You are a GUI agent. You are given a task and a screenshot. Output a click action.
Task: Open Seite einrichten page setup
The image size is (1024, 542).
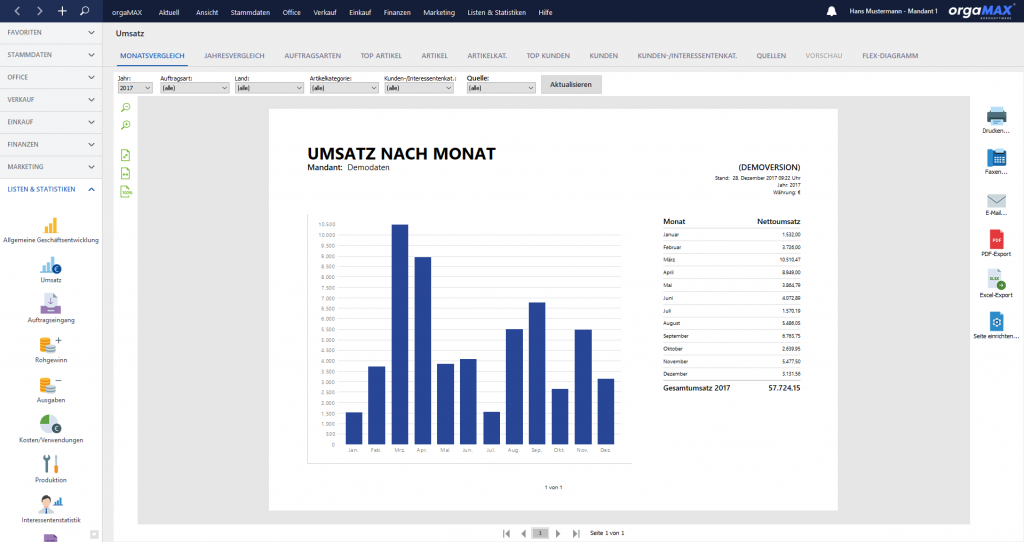(996, 325)
